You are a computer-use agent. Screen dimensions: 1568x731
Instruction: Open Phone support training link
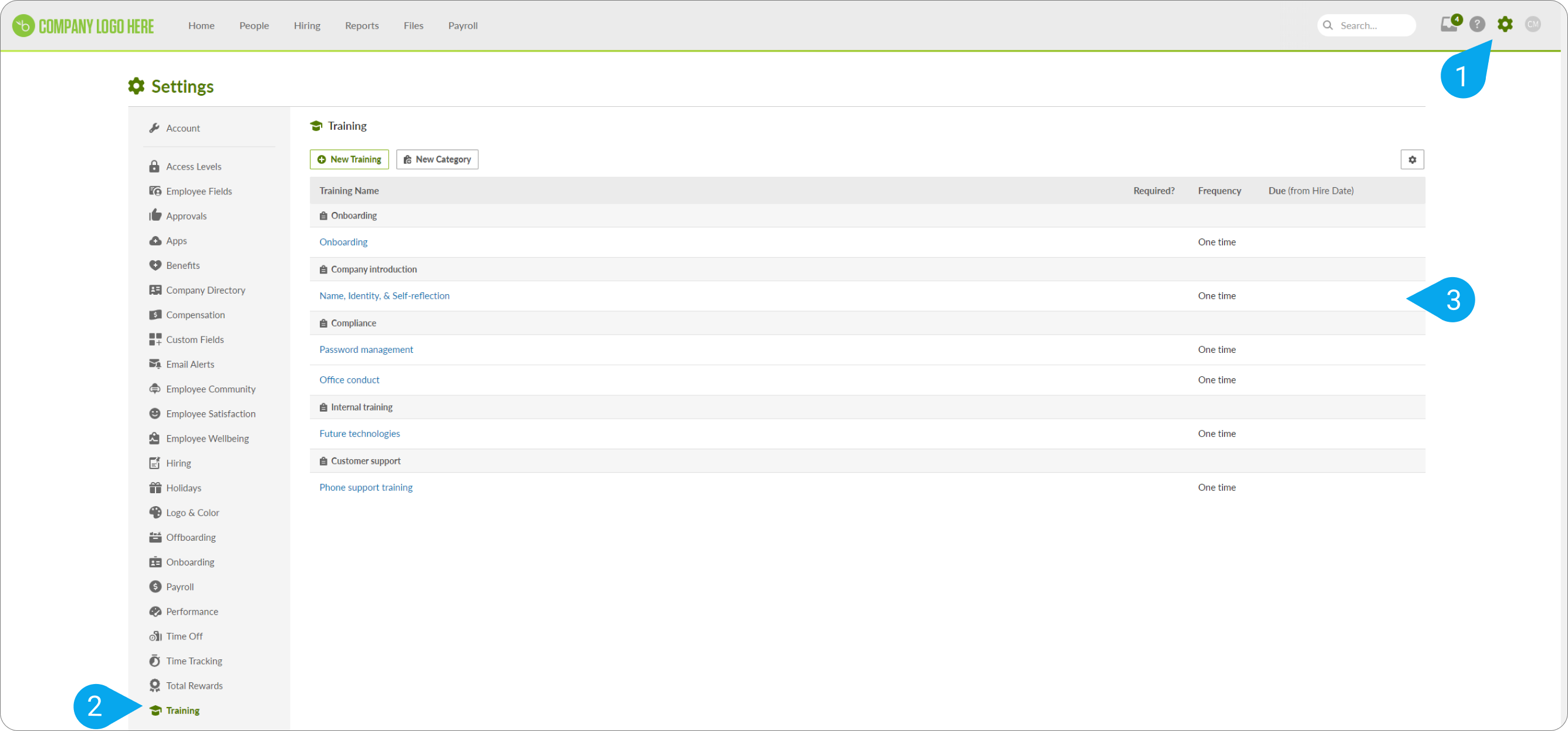pos(366,487)
